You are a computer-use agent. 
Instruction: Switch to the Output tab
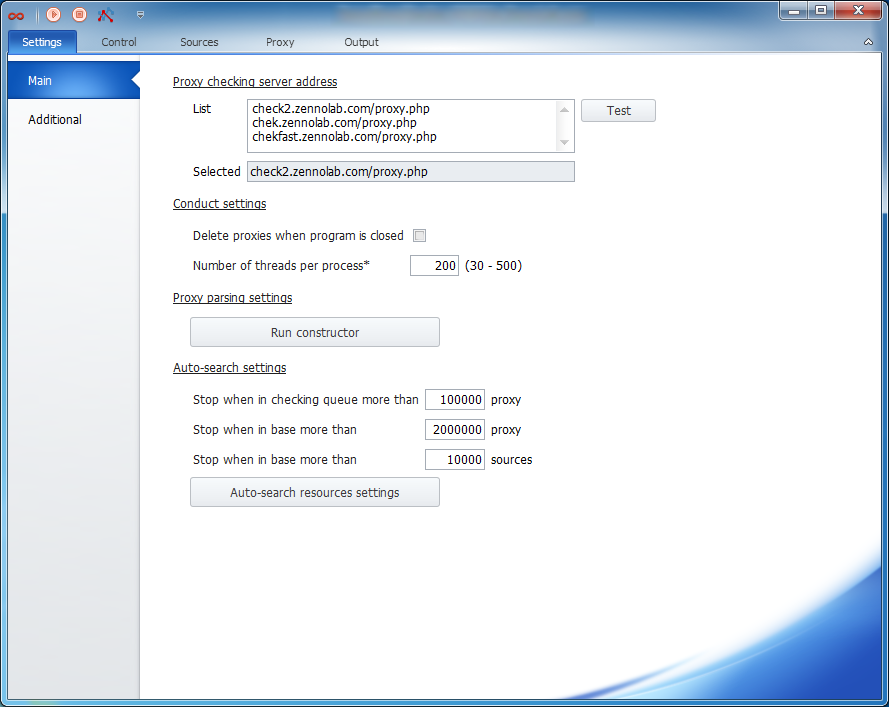[361, 42]
